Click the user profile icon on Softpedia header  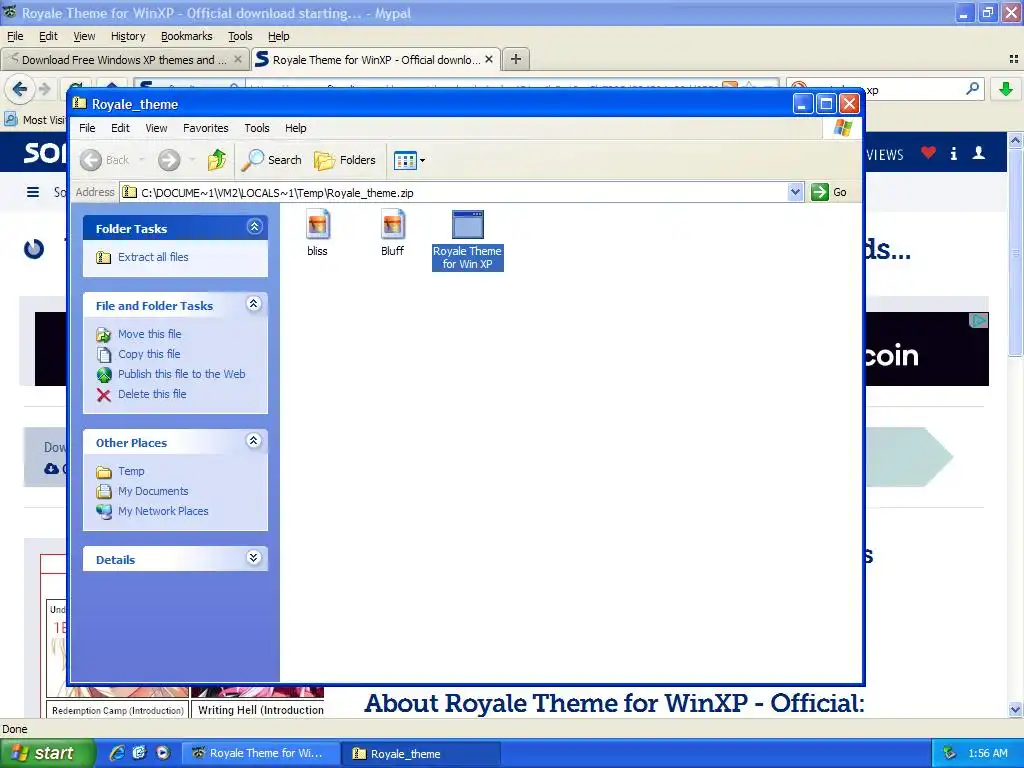[x=978, y=153]
